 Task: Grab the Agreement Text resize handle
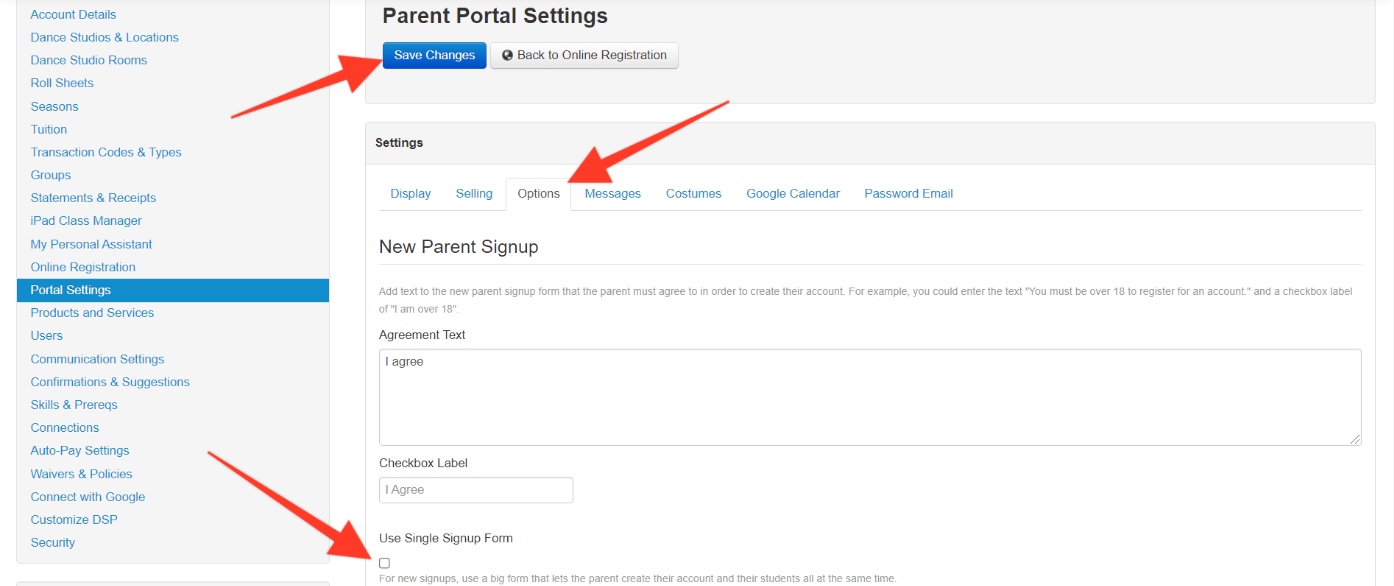(x=1355, y=439)
